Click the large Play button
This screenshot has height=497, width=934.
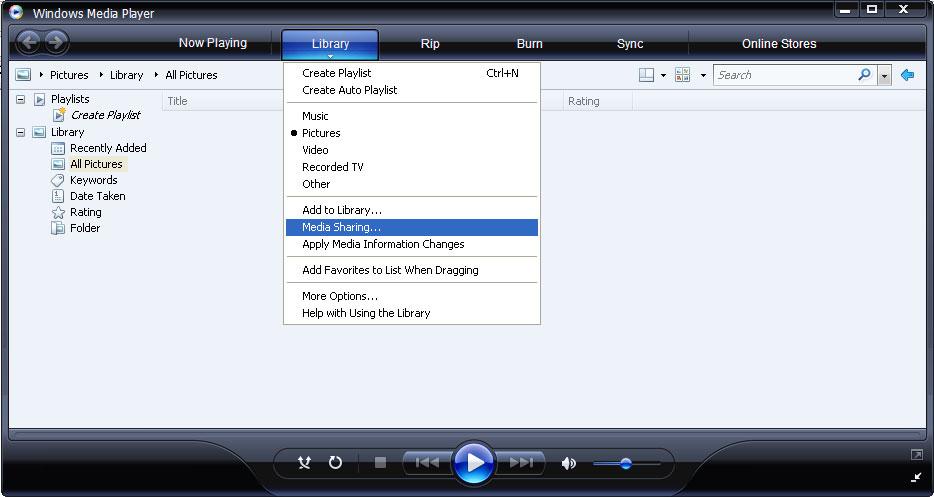tap(474, 462)
